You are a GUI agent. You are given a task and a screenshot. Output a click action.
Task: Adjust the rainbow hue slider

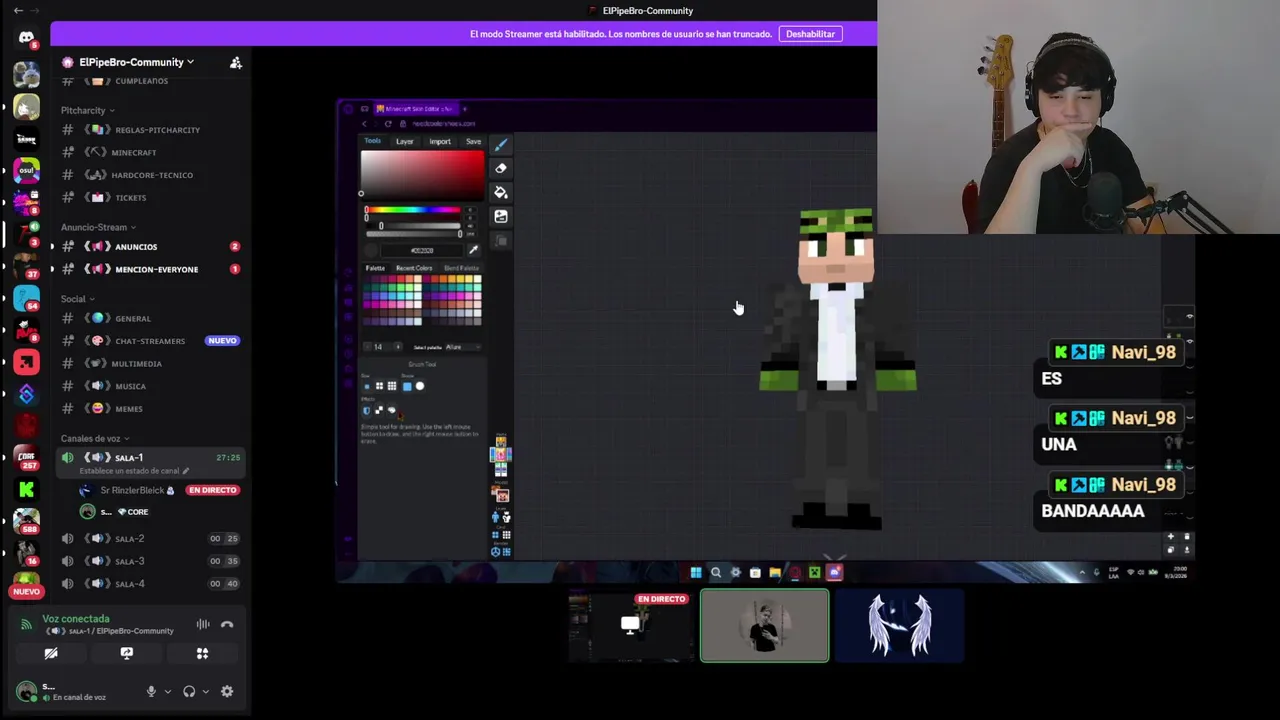click(x=413, y=211)
